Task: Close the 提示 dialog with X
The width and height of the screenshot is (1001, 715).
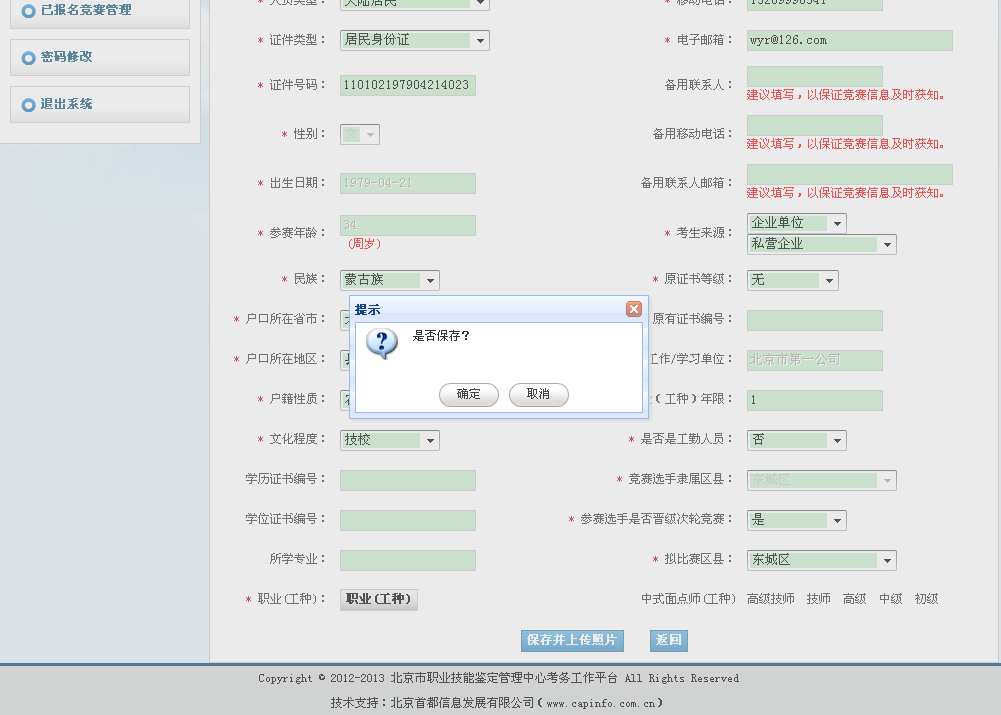Action: (x=633, y=310)
